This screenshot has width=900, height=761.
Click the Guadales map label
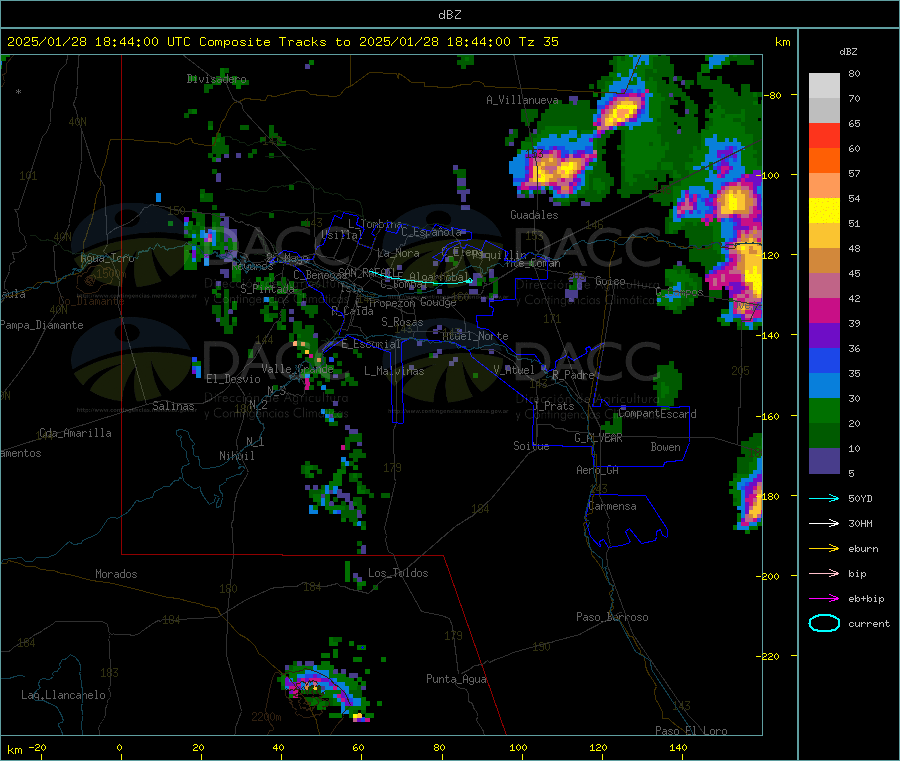[534, 215]
